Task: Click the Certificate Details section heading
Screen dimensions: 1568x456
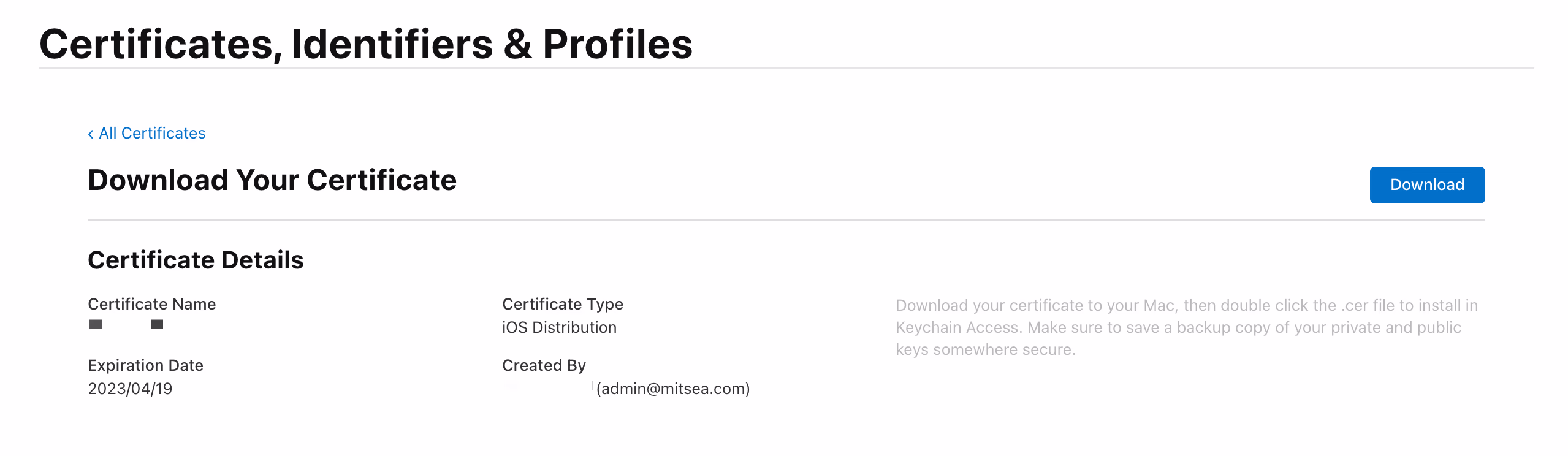Action: point(196,260)
